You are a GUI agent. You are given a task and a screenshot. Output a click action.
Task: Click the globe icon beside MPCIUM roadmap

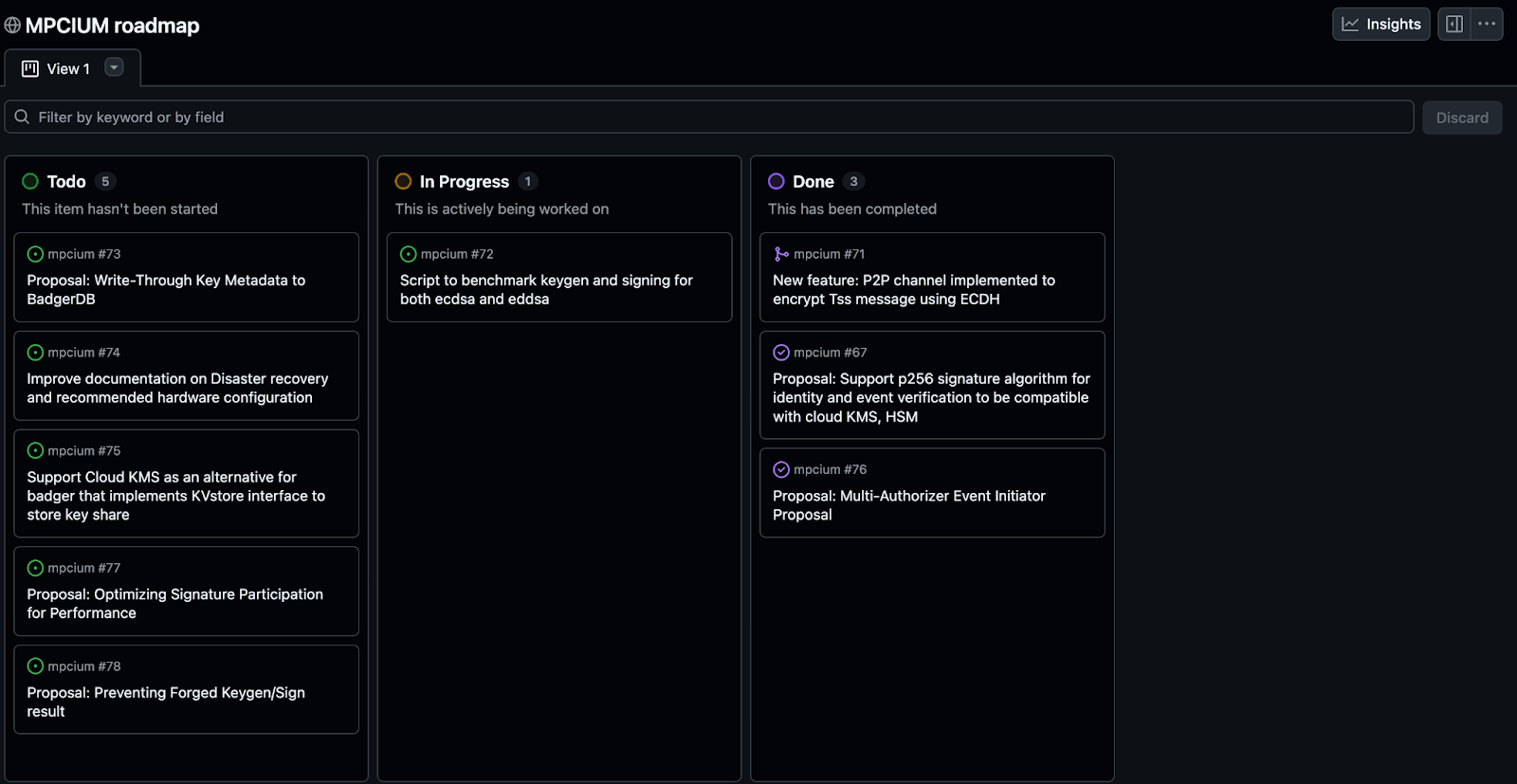(12, 26)
